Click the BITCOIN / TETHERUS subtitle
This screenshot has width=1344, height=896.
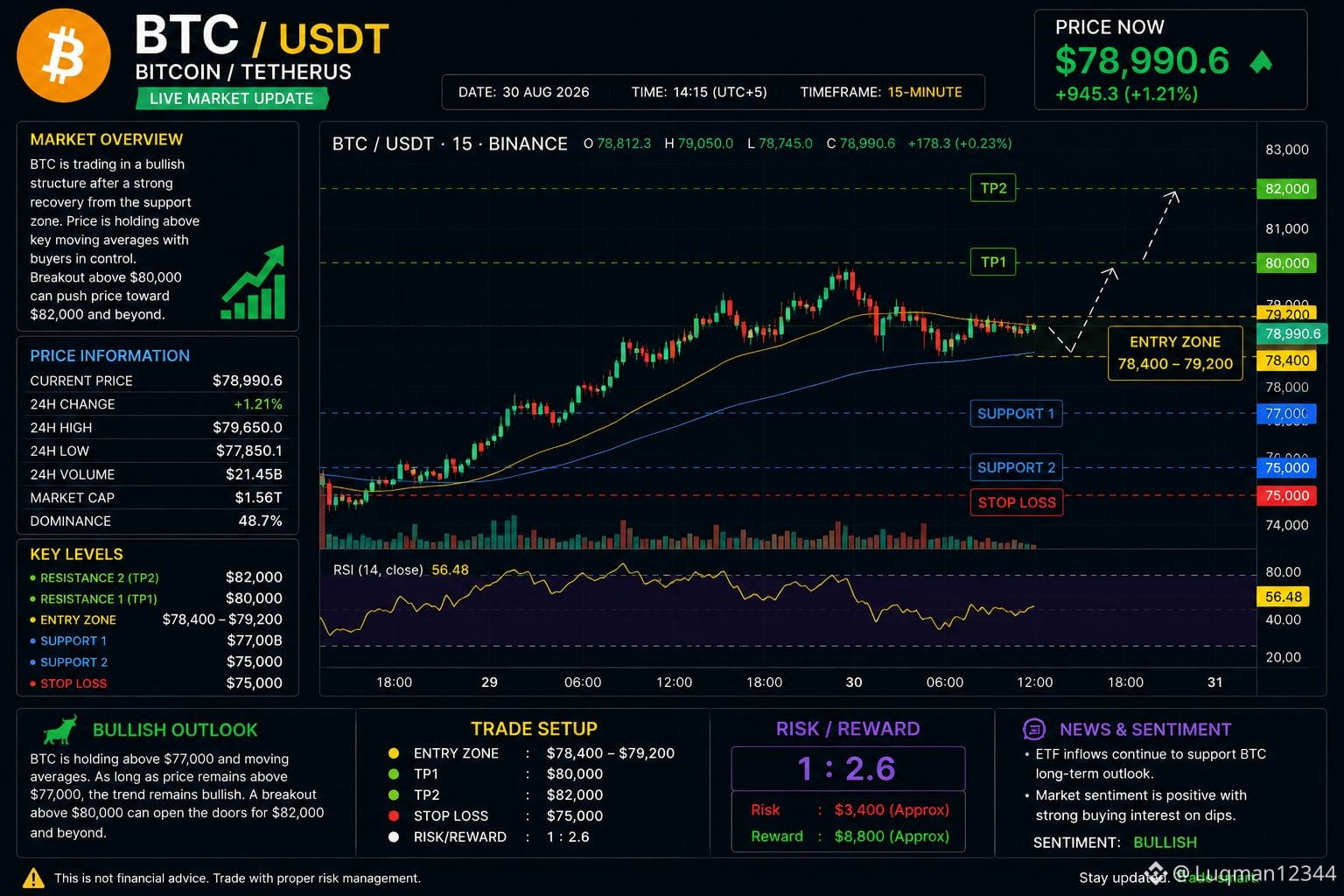point(243,72)
